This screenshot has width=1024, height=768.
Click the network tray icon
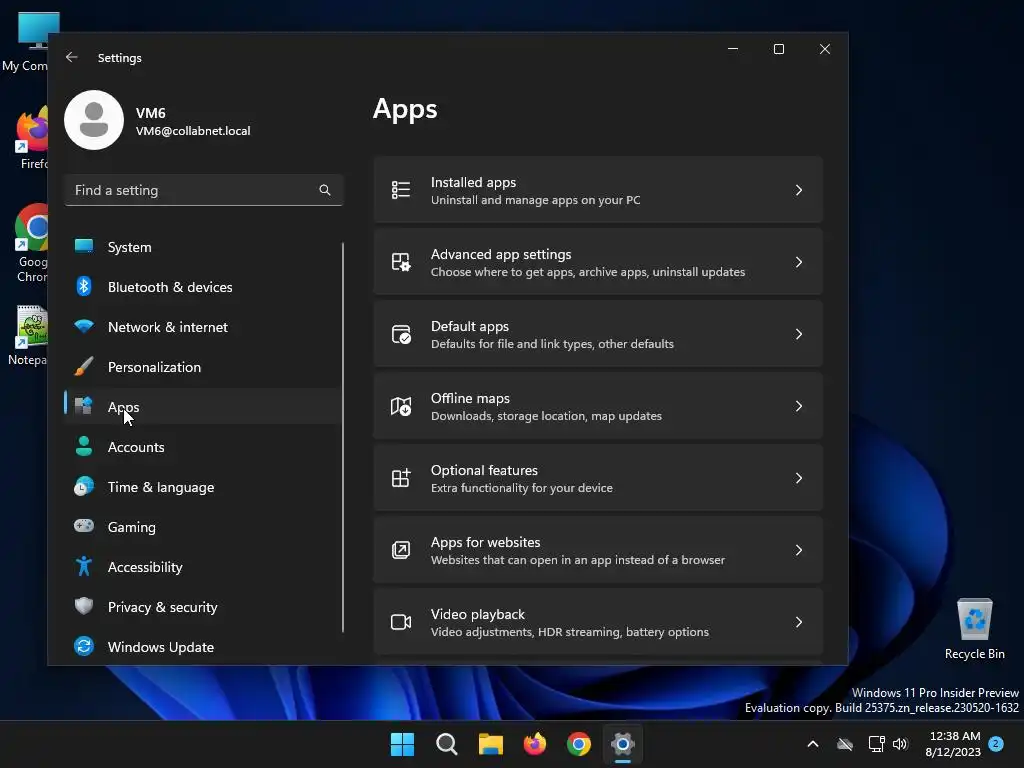(x=876, y=744)
